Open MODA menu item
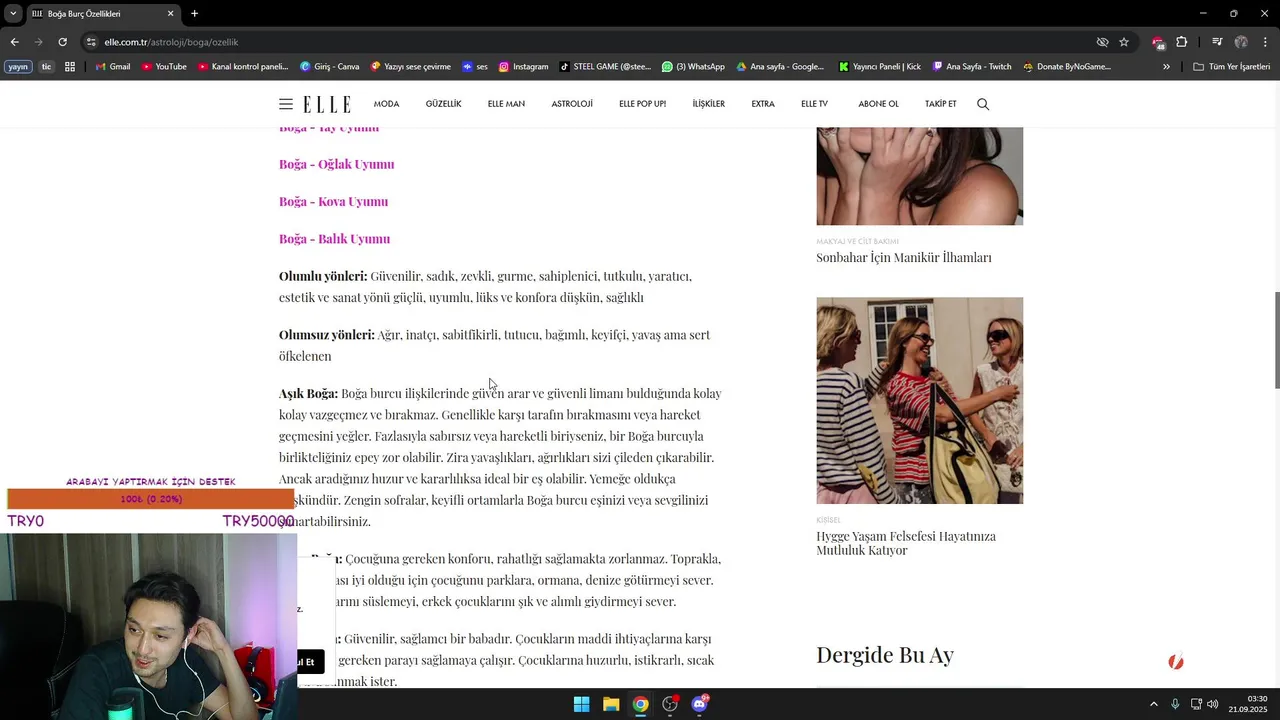Image resolution: width=1280 pixels, height=720 pixels. [386, 104]
